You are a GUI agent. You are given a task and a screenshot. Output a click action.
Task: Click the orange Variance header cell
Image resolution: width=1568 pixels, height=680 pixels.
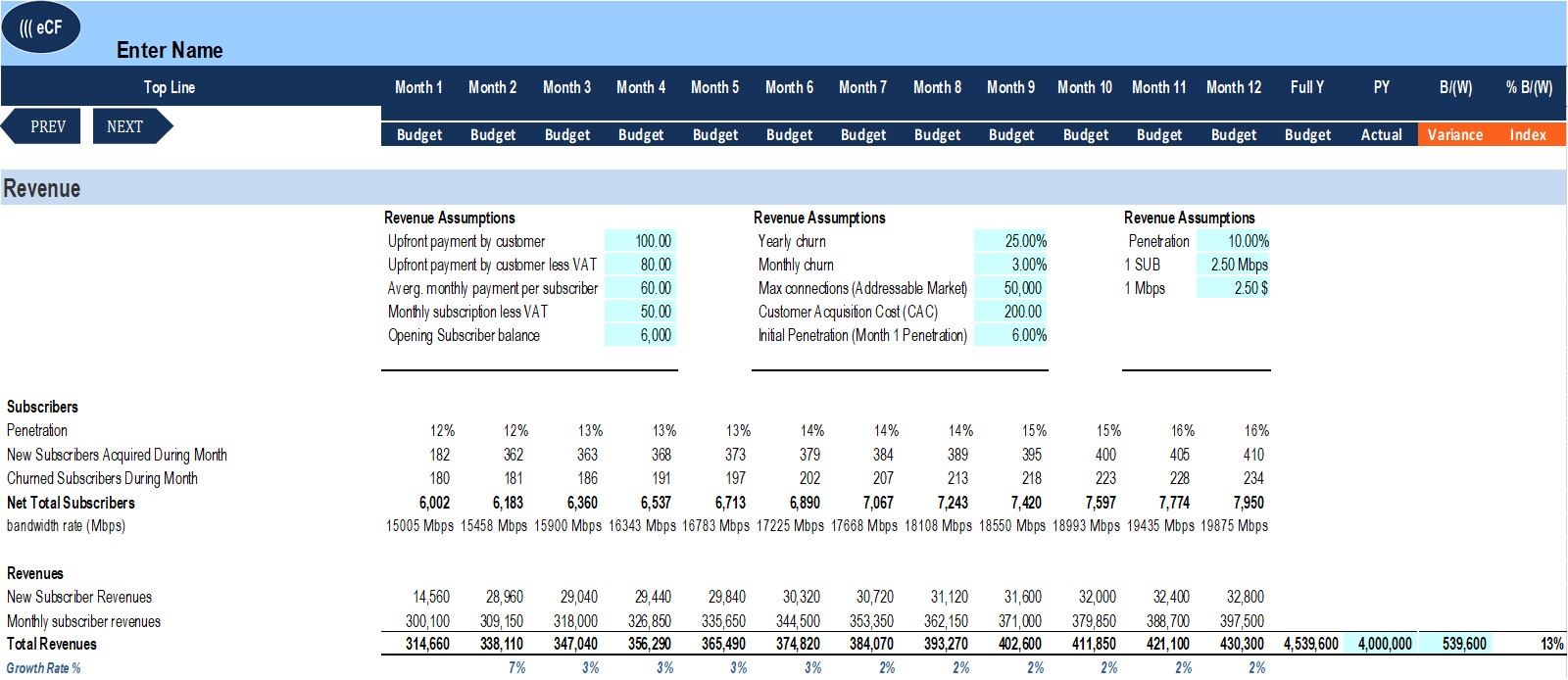tap(1455, 135)
